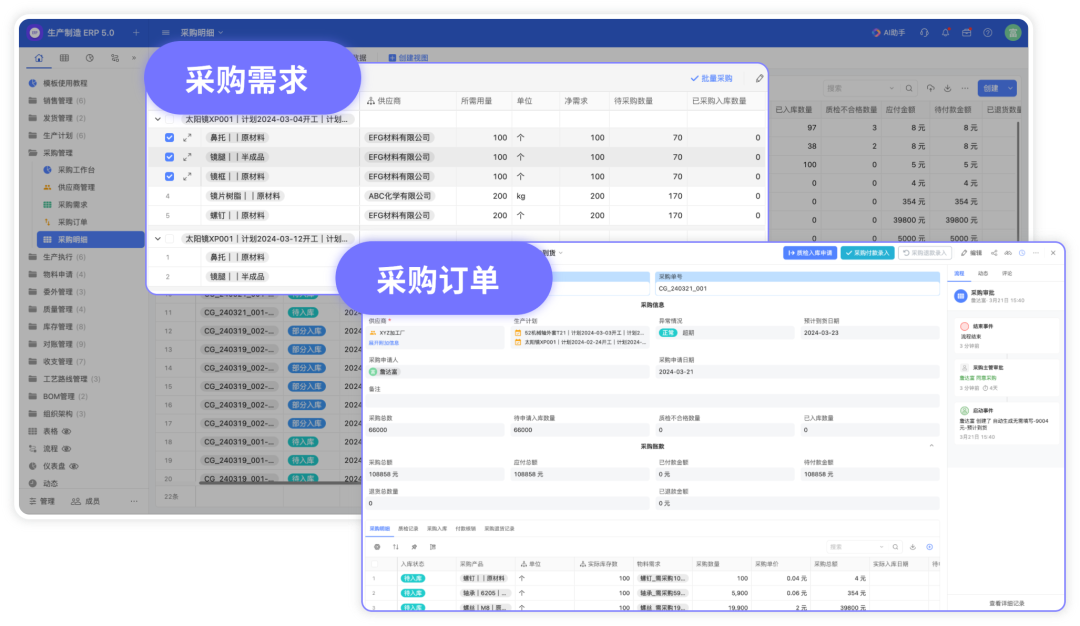This screenshot has height=626, width=1080.
Task: Click the 批量采购 button
Action: (x=712, y=79)
